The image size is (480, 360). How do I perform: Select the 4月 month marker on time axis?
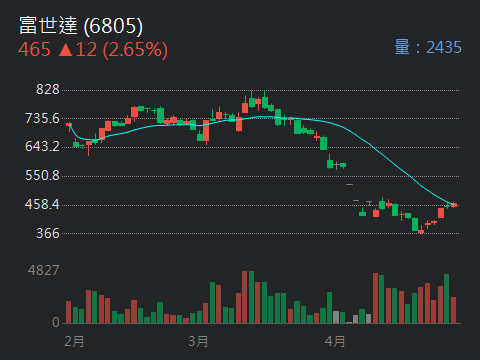[335, 342]
